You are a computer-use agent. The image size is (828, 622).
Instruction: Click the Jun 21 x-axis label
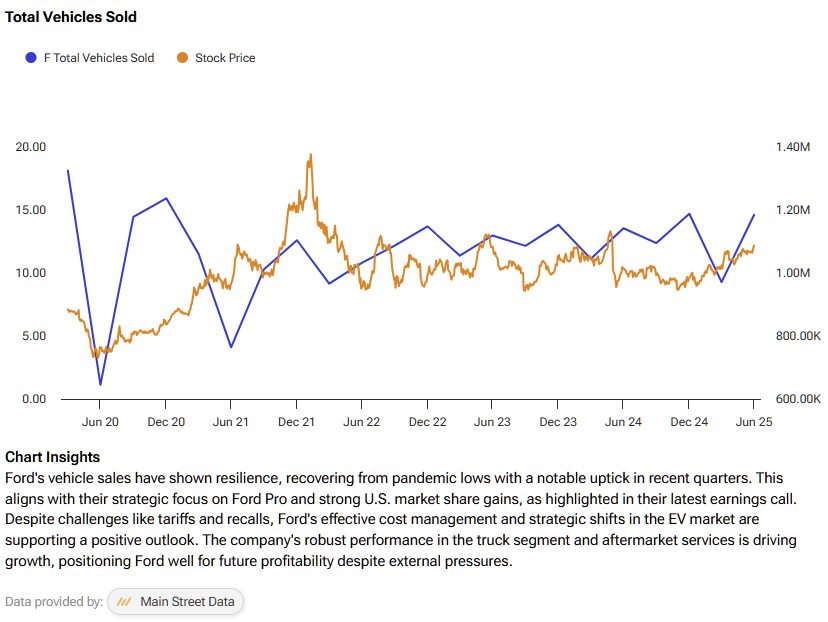(231, 422)
